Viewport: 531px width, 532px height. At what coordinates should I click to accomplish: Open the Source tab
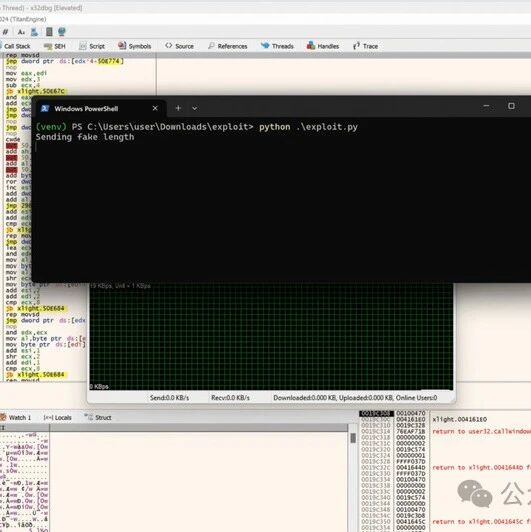[179, 46]
